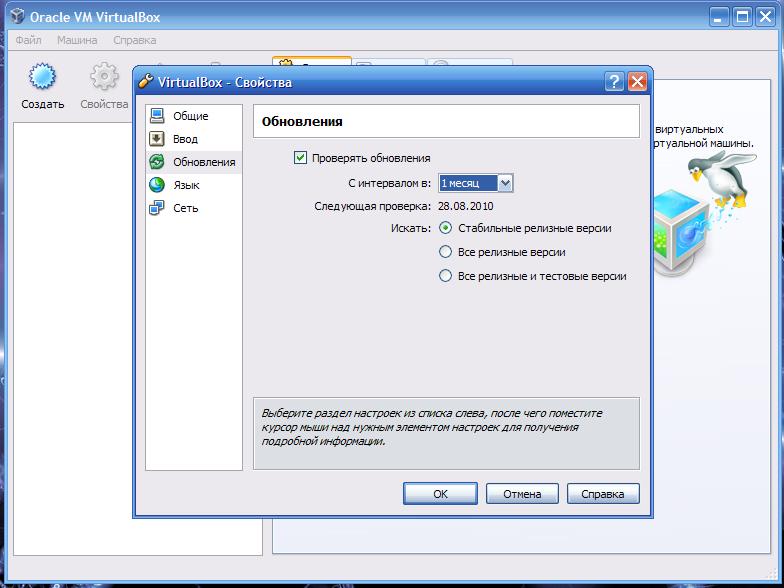Click the Язык globe icon in sidebar

157,184
